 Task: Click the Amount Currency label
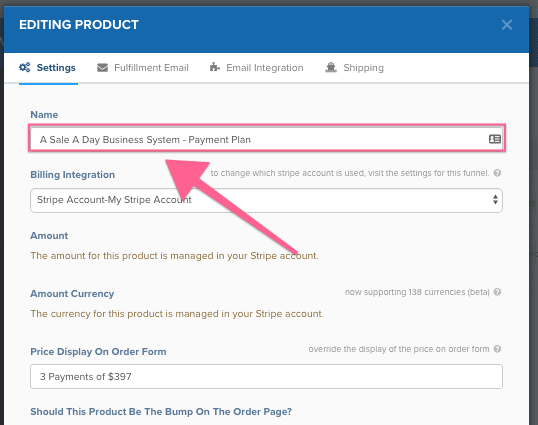coord(72,294)
